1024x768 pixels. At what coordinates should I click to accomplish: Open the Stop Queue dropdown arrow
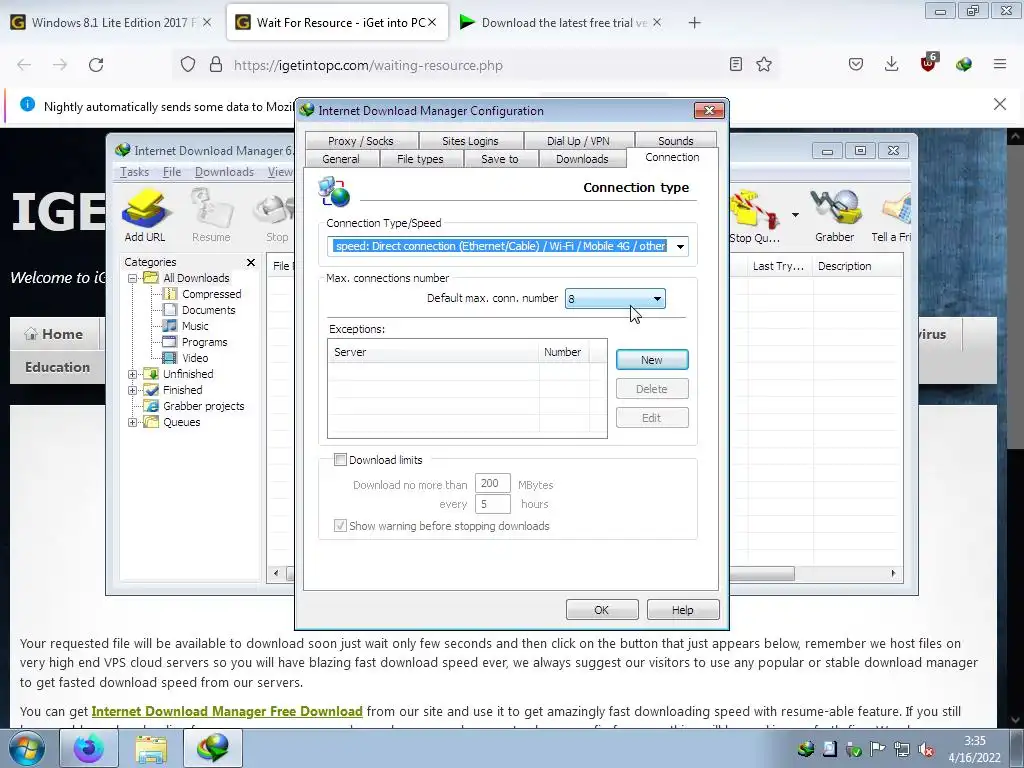(795, 215)
